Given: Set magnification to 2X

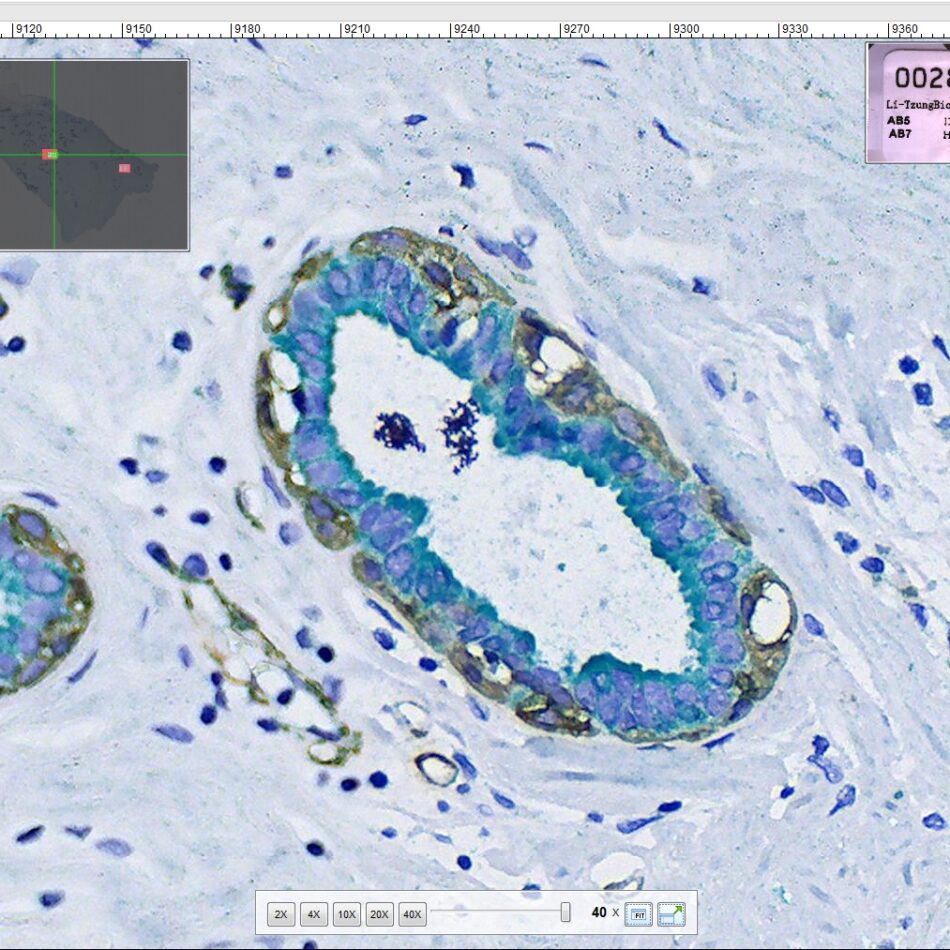Looking at the screenshot, I should [x=281, y=914].
